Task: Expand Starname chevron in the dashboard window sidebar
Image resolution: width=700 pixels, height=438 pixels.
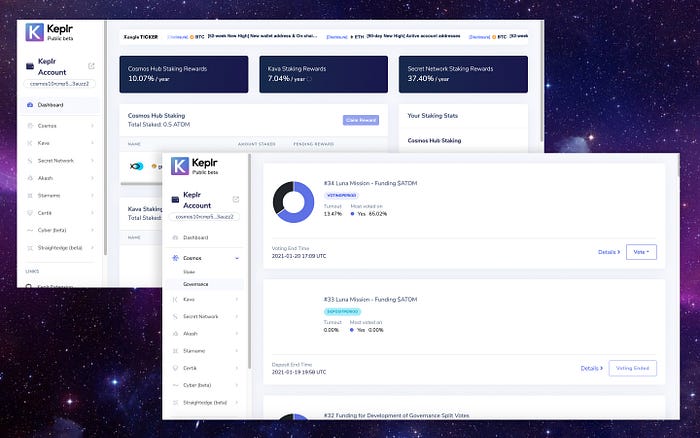Action: (92, 196)
